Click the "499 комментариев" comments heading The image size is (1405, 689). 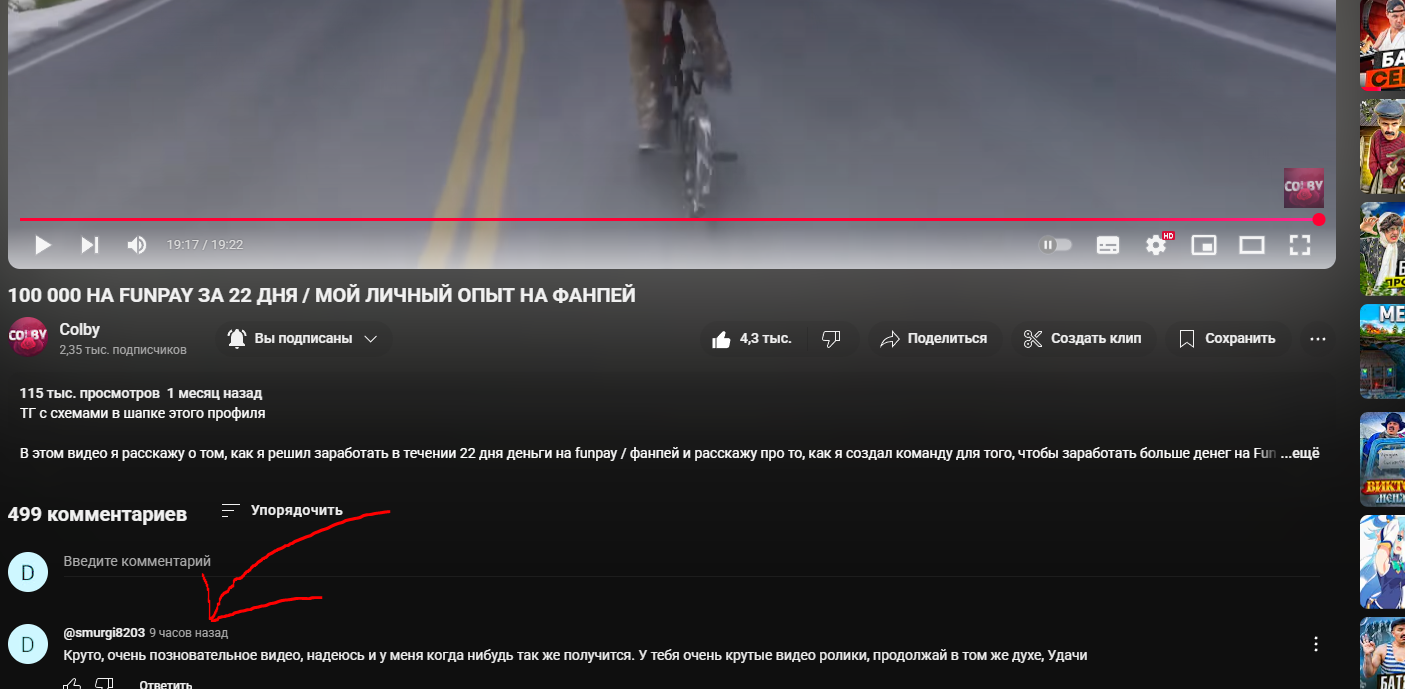pos(97,514)
